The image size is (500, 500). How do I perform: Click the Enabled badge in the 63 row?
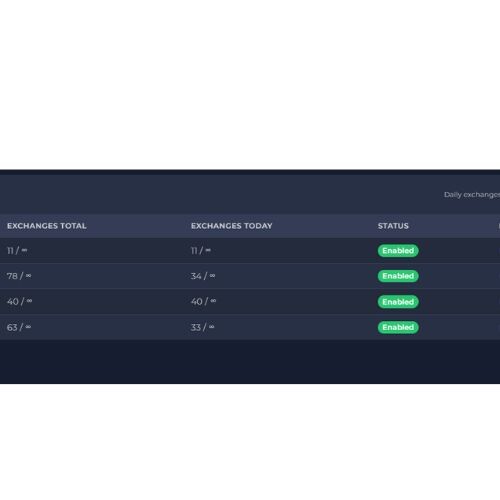point(398,327)
